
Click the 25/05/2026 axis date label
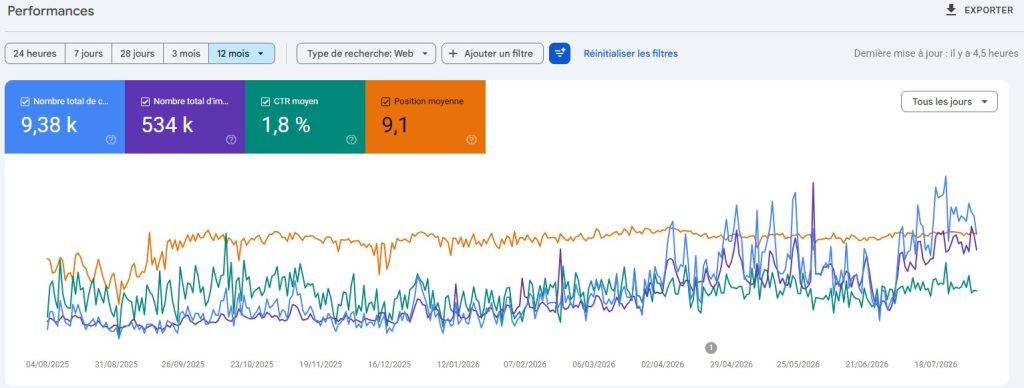tap(797, 364)
